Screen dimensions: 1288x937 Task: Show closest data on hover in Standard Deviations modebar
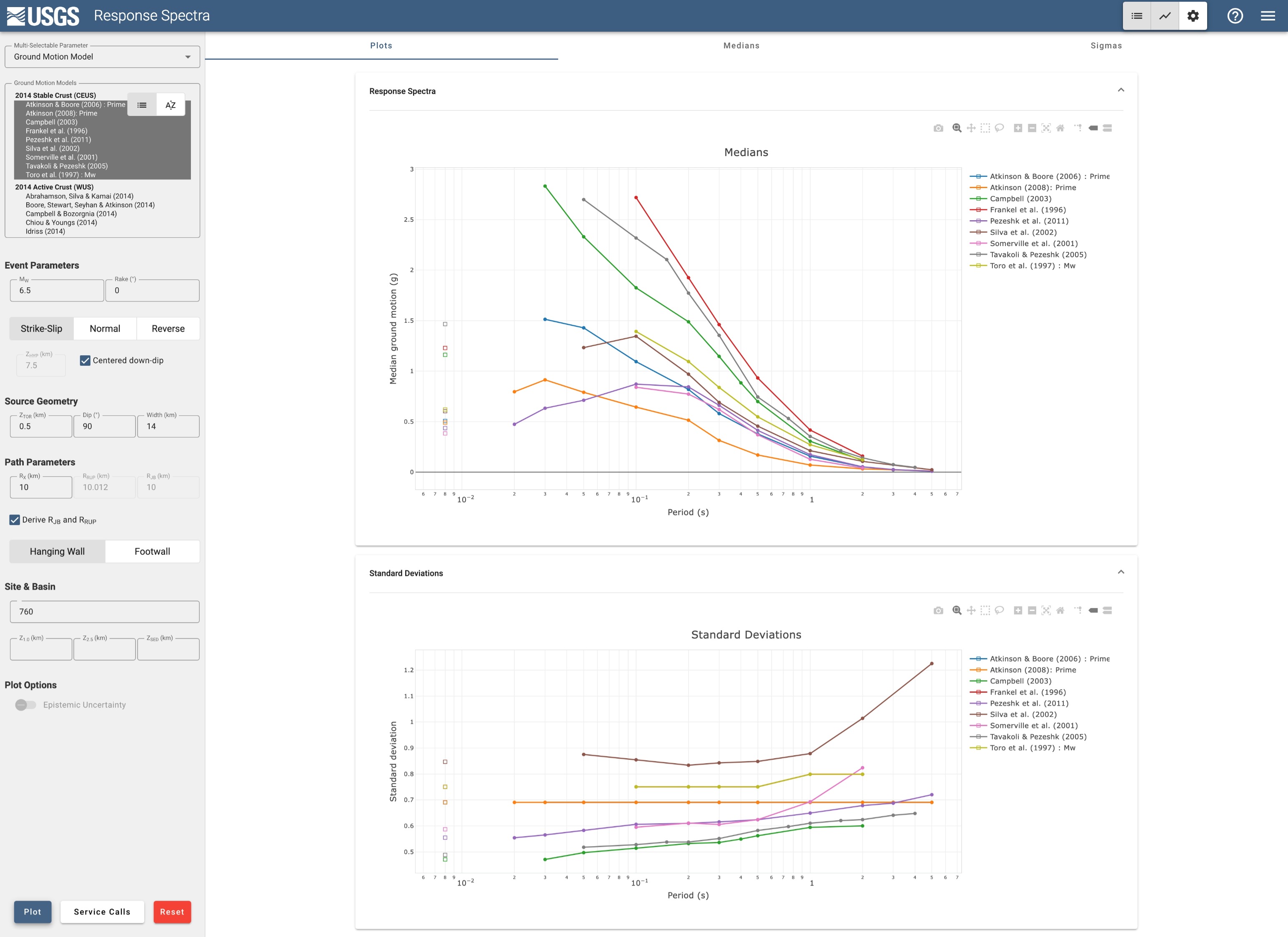(x=1093, y=611)
